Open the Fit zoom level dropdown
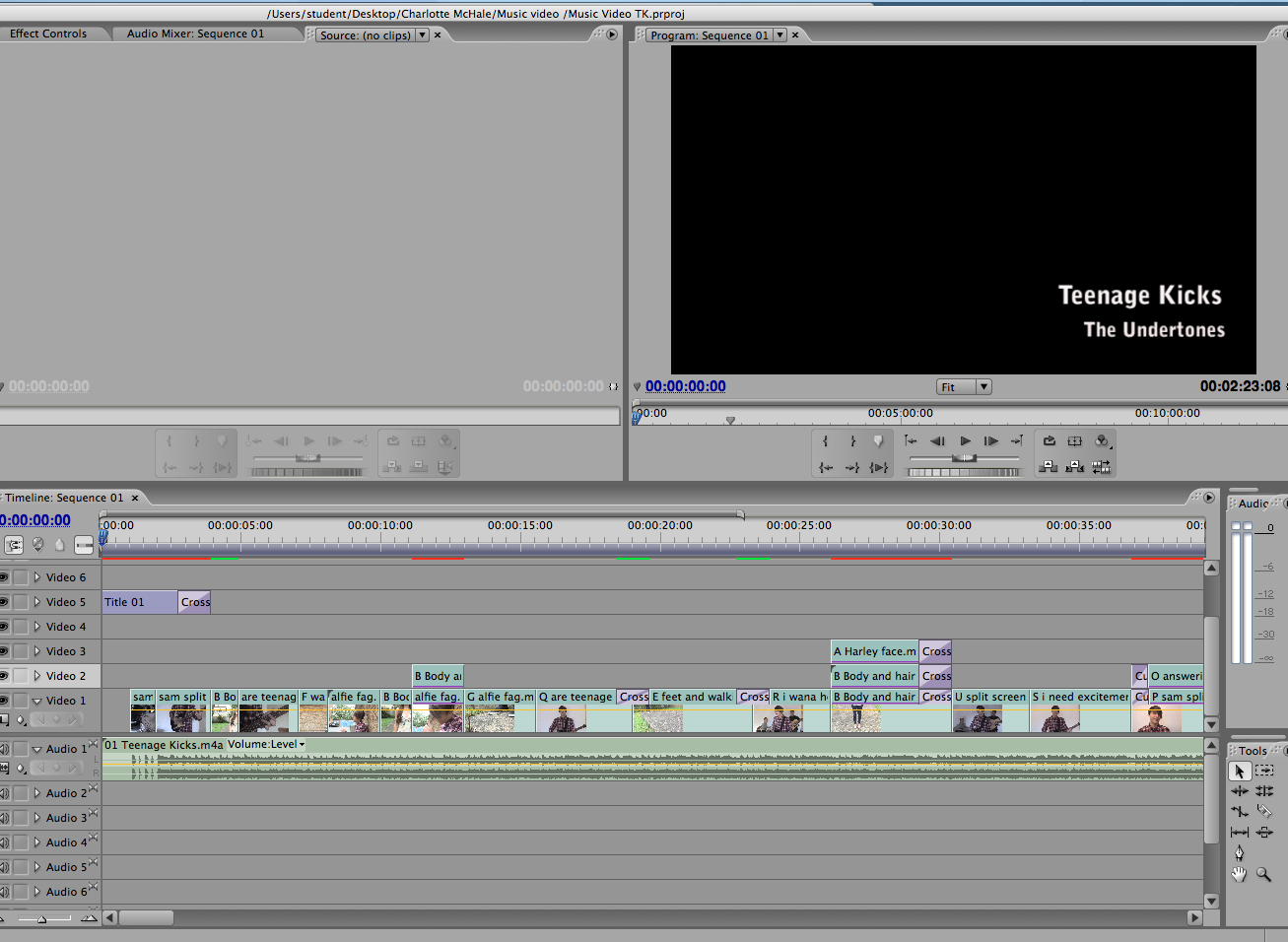Screen dimensions: 1288x942 point(964,387)
